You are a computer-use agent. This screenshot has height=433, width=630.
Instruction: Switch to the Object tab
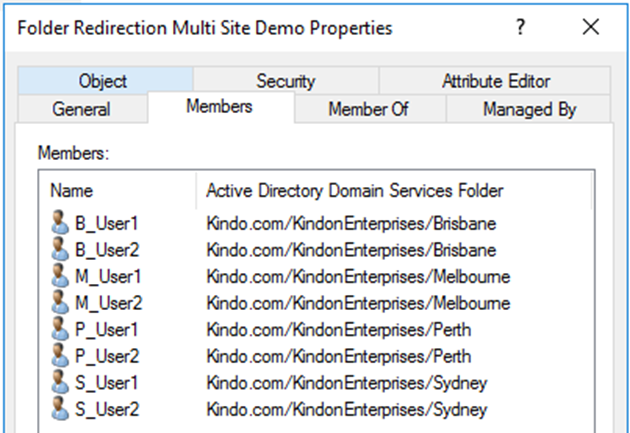pos(105,81)
